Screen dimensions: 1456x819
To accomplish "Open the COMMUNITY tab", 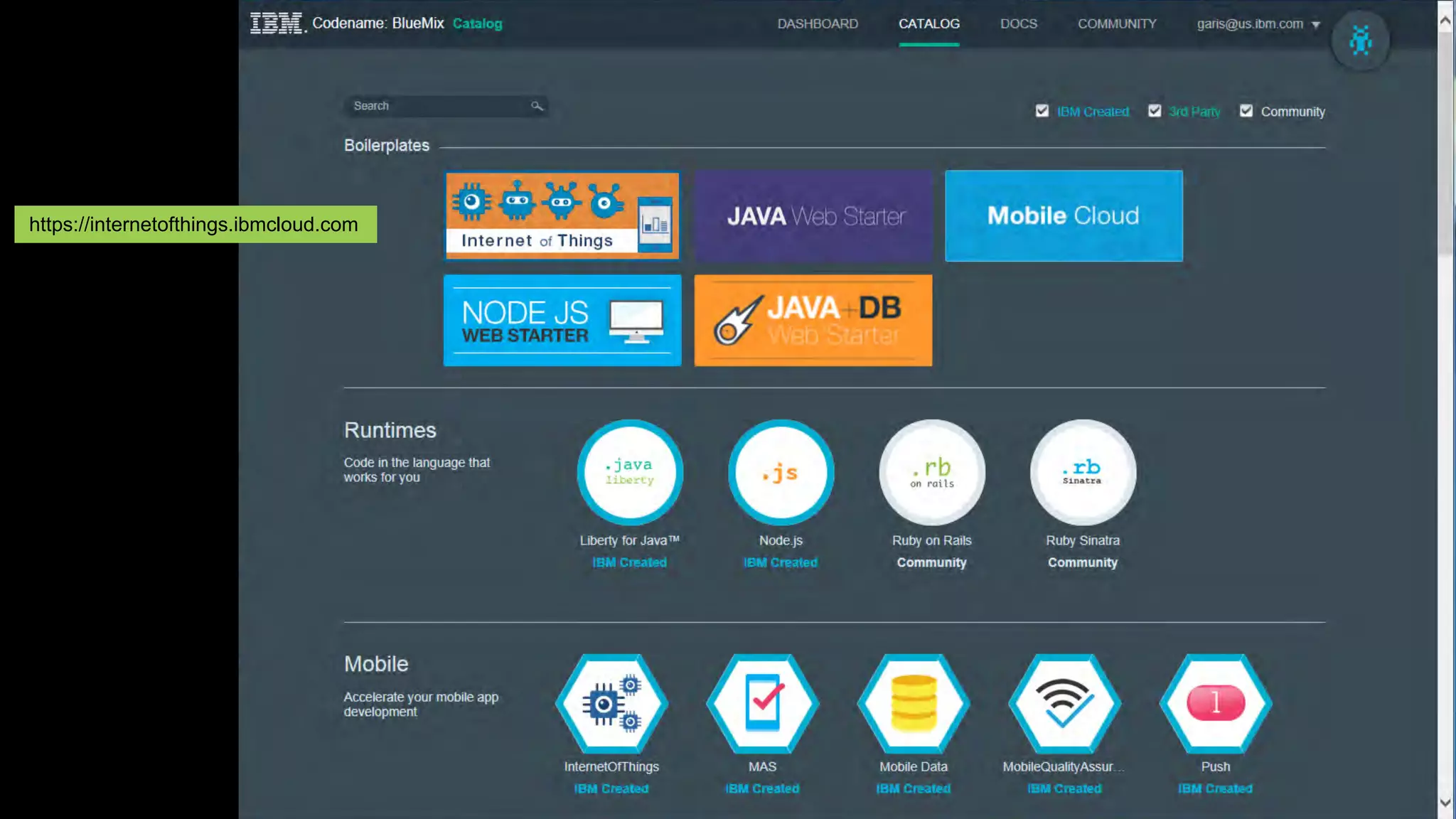I will pos(1117,23).
